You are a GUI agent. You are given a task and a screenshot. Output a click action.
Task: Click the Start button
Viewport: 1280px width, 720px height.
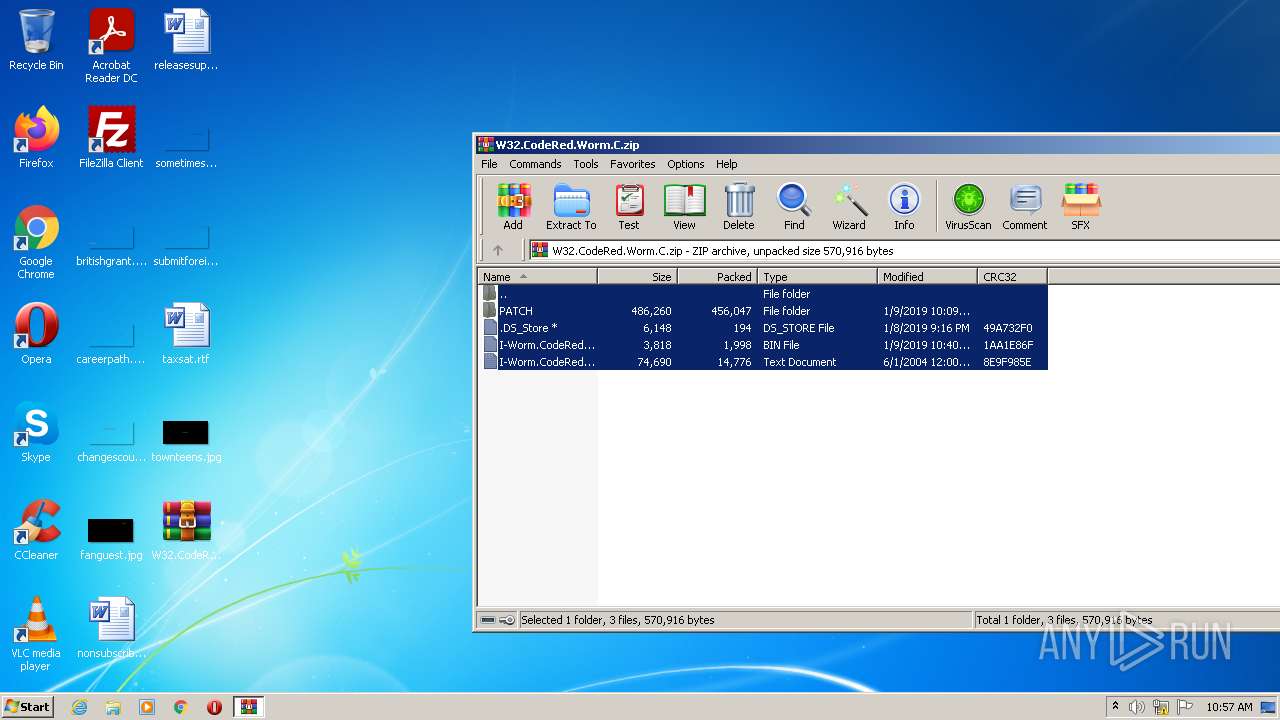point(27,706)
